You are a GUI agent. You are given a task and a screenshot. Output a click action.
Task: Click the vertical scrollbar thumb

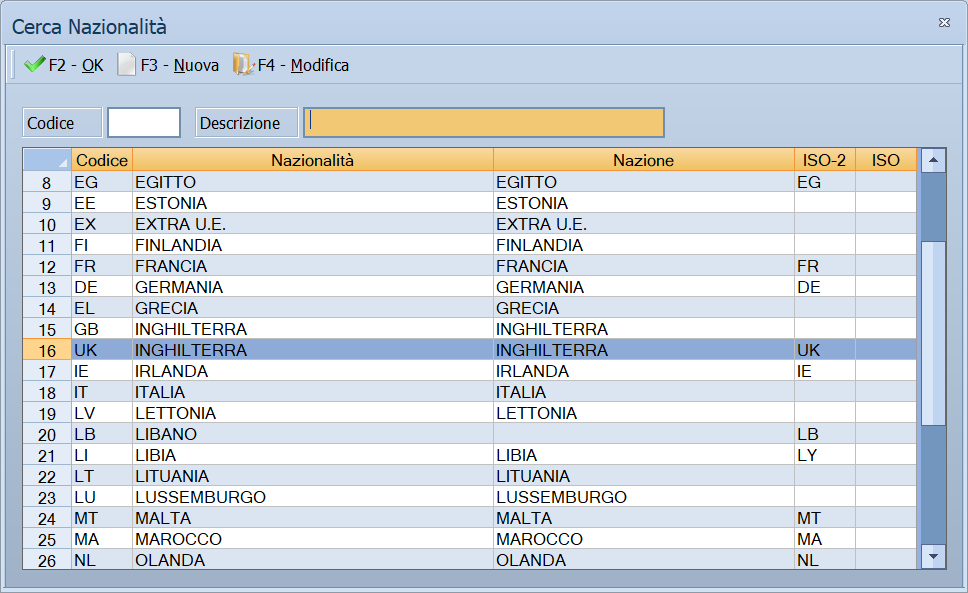(x=933, y=333)
